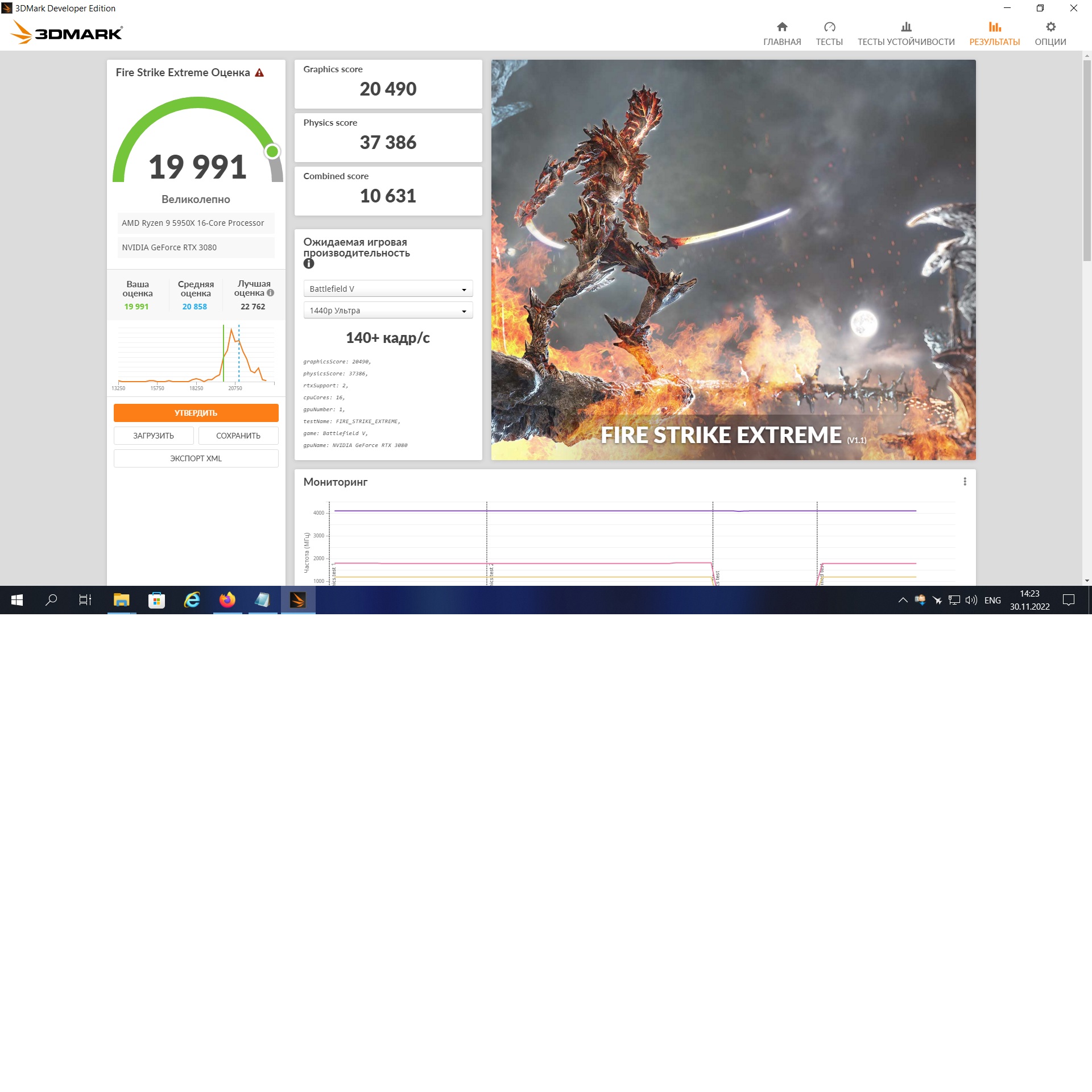1092x1092 pixels.
Task: Open the ОПЦИИ gear settings
Action: click(1050, 27)
